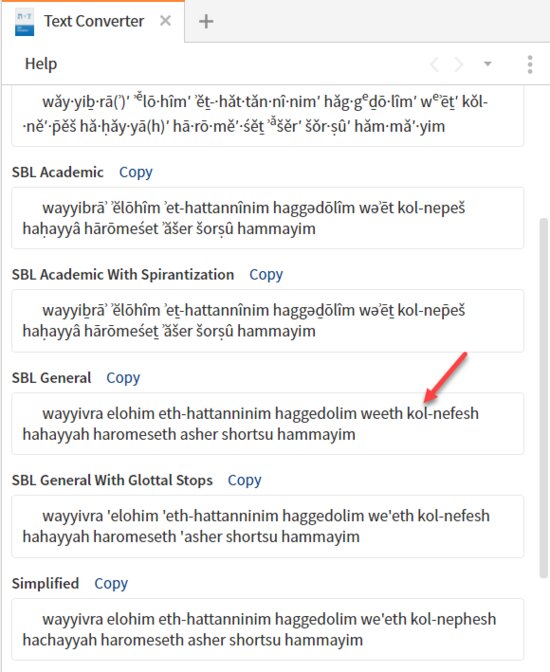Click the SBL Academic With Spirantization output box
Image resolution: width=550 pixels, height=672 pixels.
point(267,321)
